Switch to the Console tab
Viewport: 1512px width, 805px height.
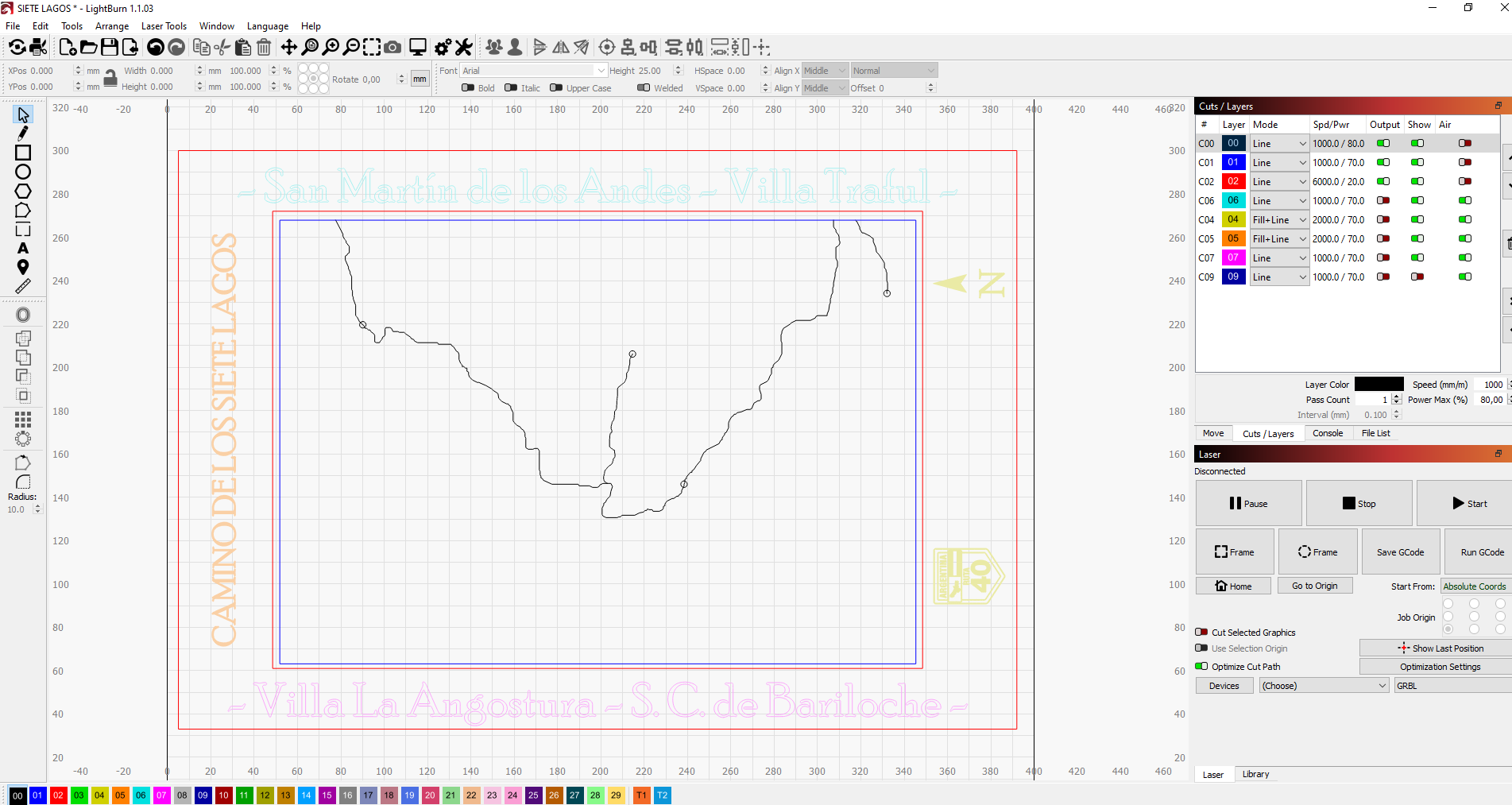tap(1328, 433)
